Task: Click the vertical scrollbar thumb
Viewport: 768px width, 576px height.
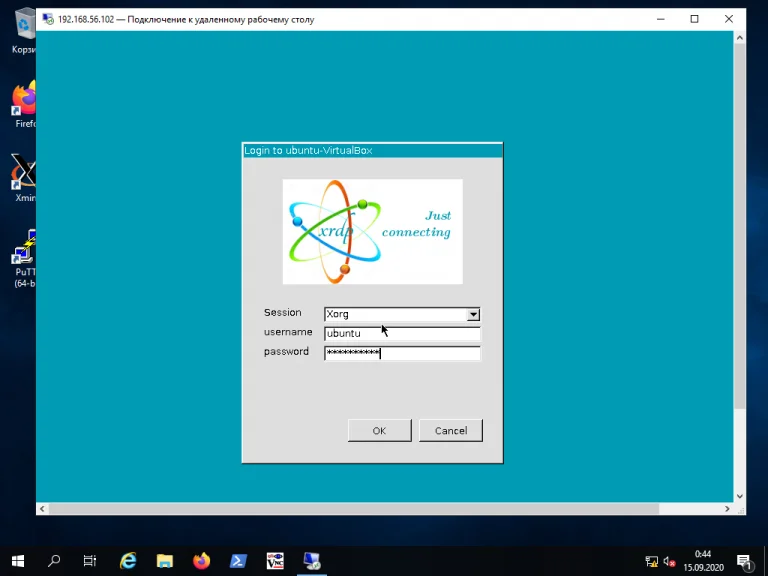Action: coord(740,225)
